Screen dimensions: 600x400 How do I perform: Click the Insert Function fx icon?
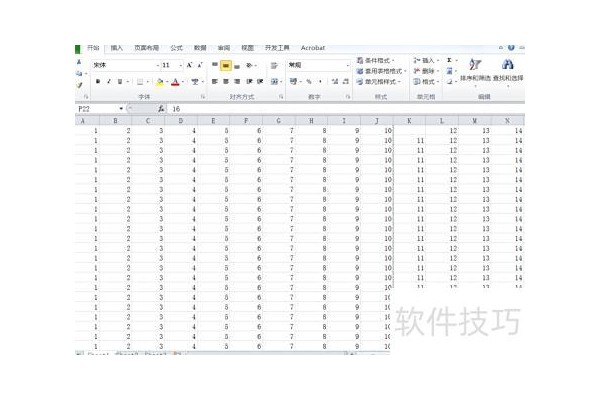161,109
